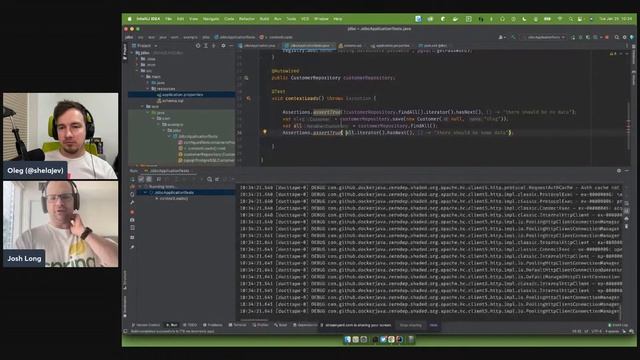Dump threads with camera icon in Run panel
This screenshot has width=640, height=360.
click(x=132, y=220)
